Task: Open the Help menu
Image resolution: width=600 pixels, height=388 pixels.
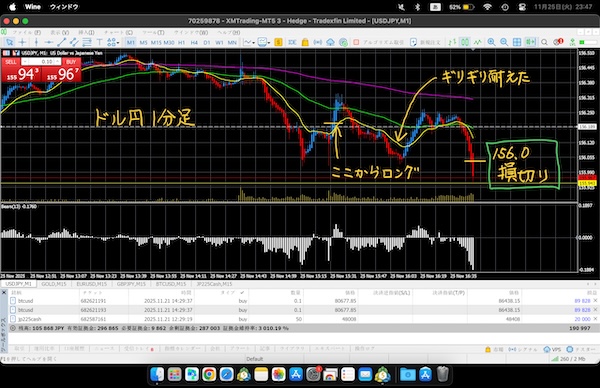Action: click(x=229, y=33)
